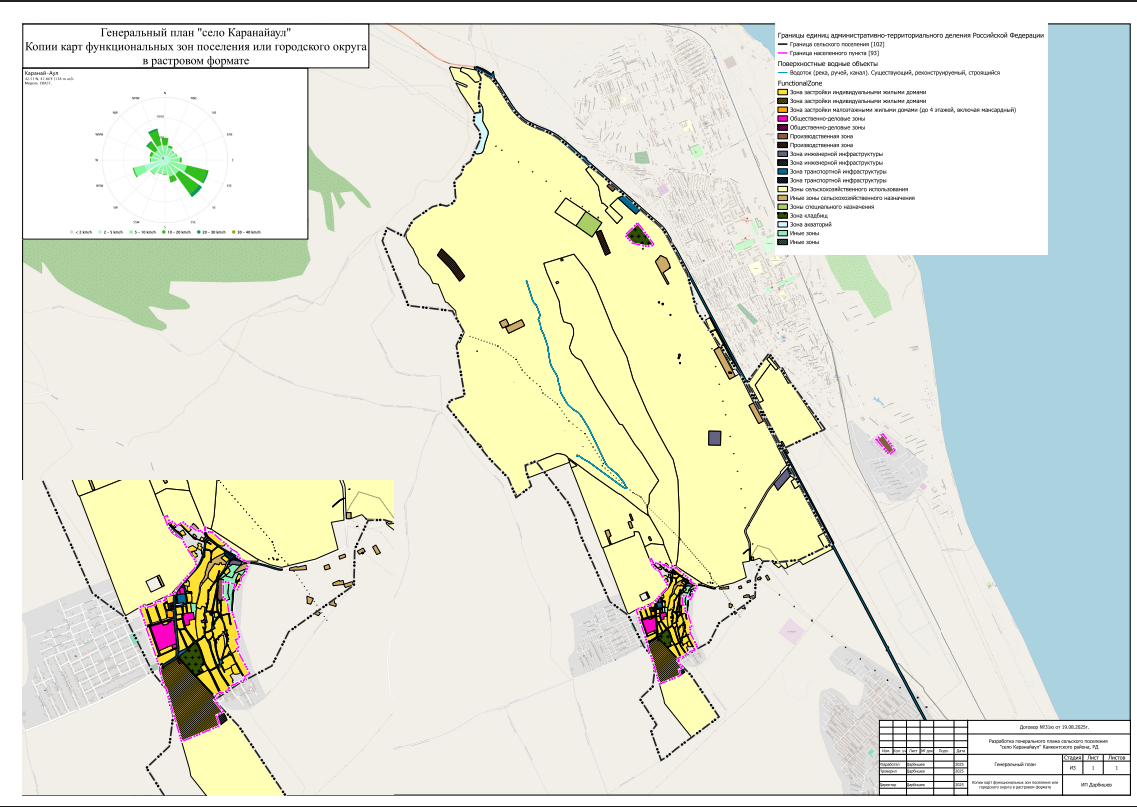Click the 'Зоны сельскохозяйственного использования' legend label
Image resolution: width=1137 pixels, height=807 pixels.
point(848,189)
